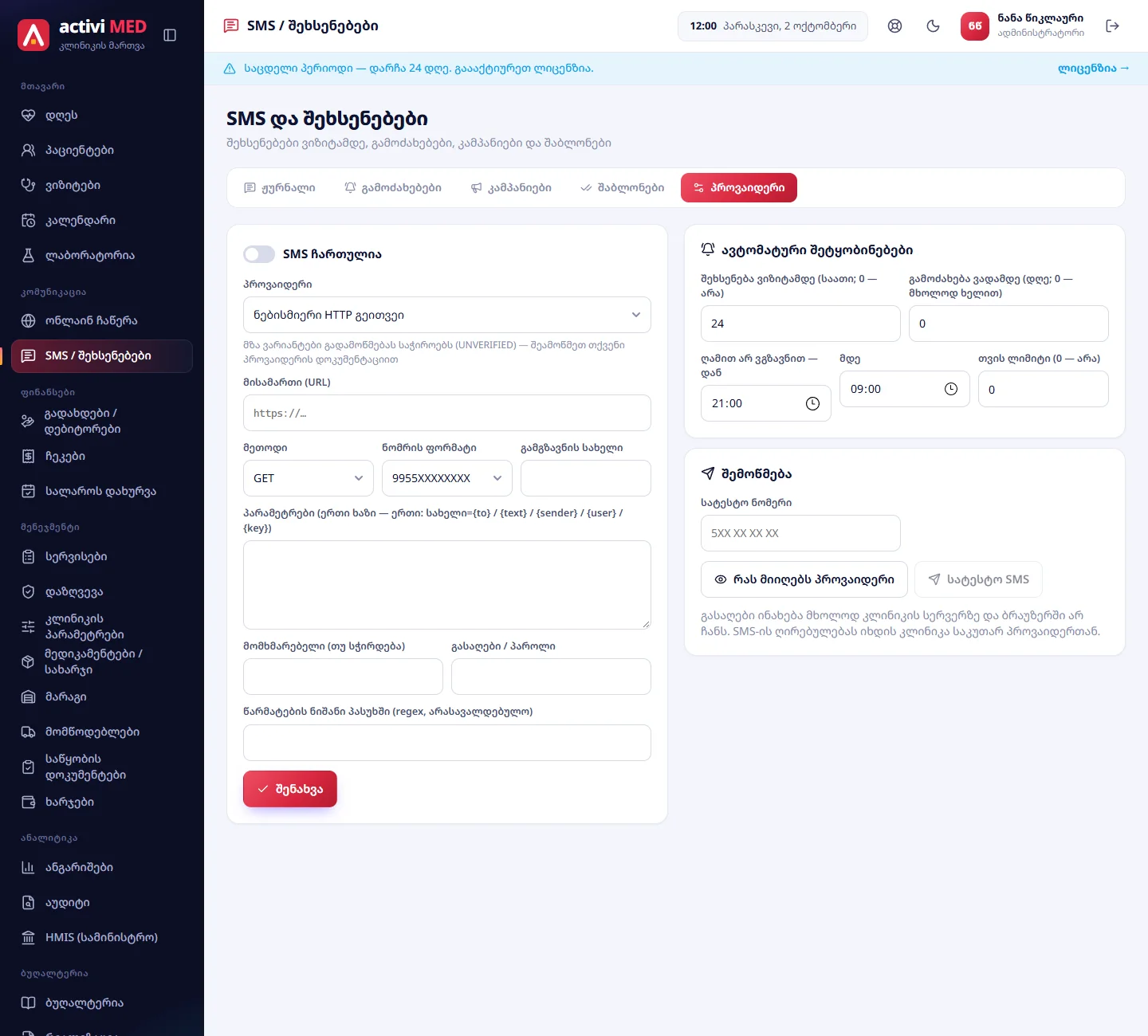Open ჩეკები in sidebar
Viewport: 1148px width, 1036px height.
[x=102, y=457]
